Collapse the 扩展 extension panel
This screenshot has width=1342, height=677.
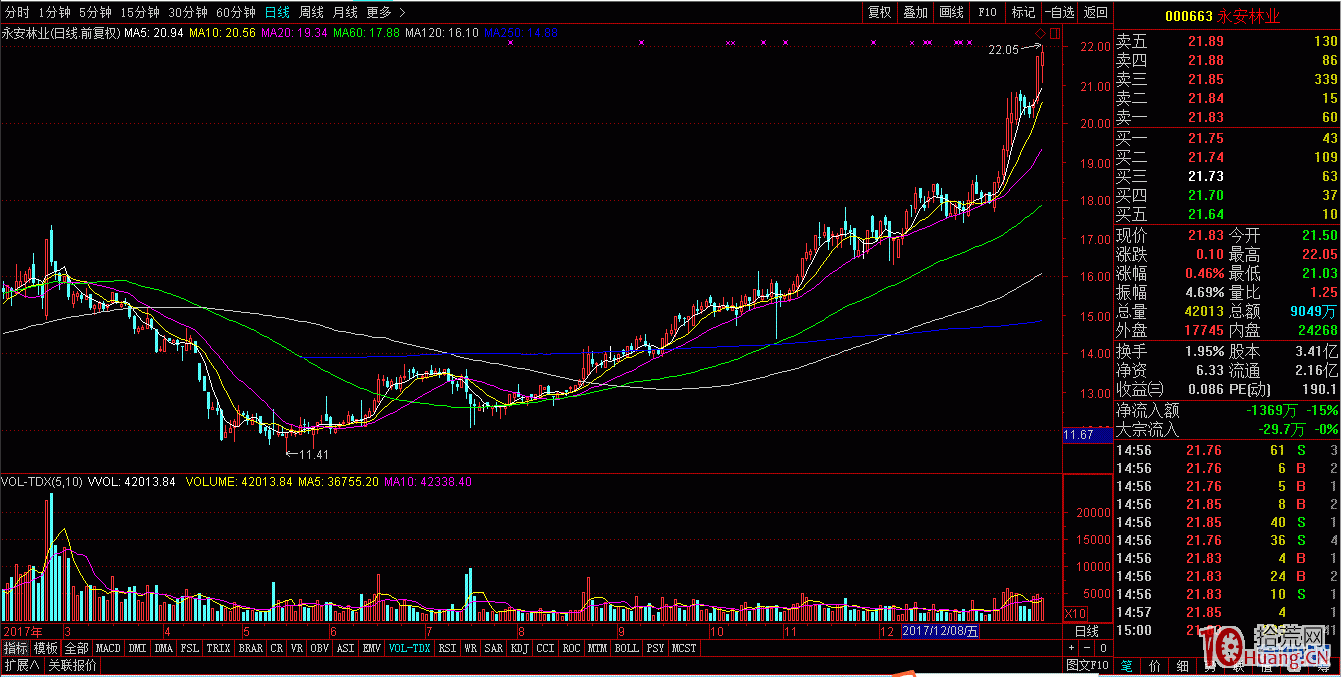coord(21,665)
